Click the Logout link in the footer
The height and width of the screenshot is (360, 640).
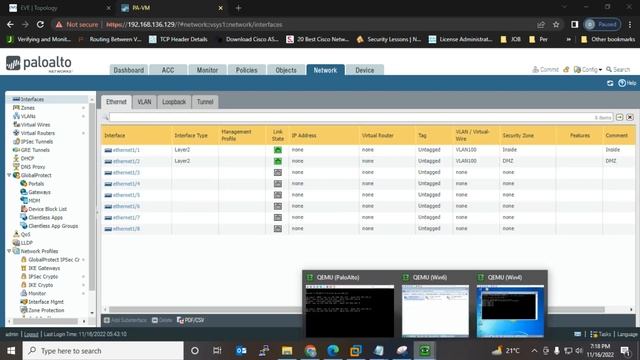click(x=31, y=334)
